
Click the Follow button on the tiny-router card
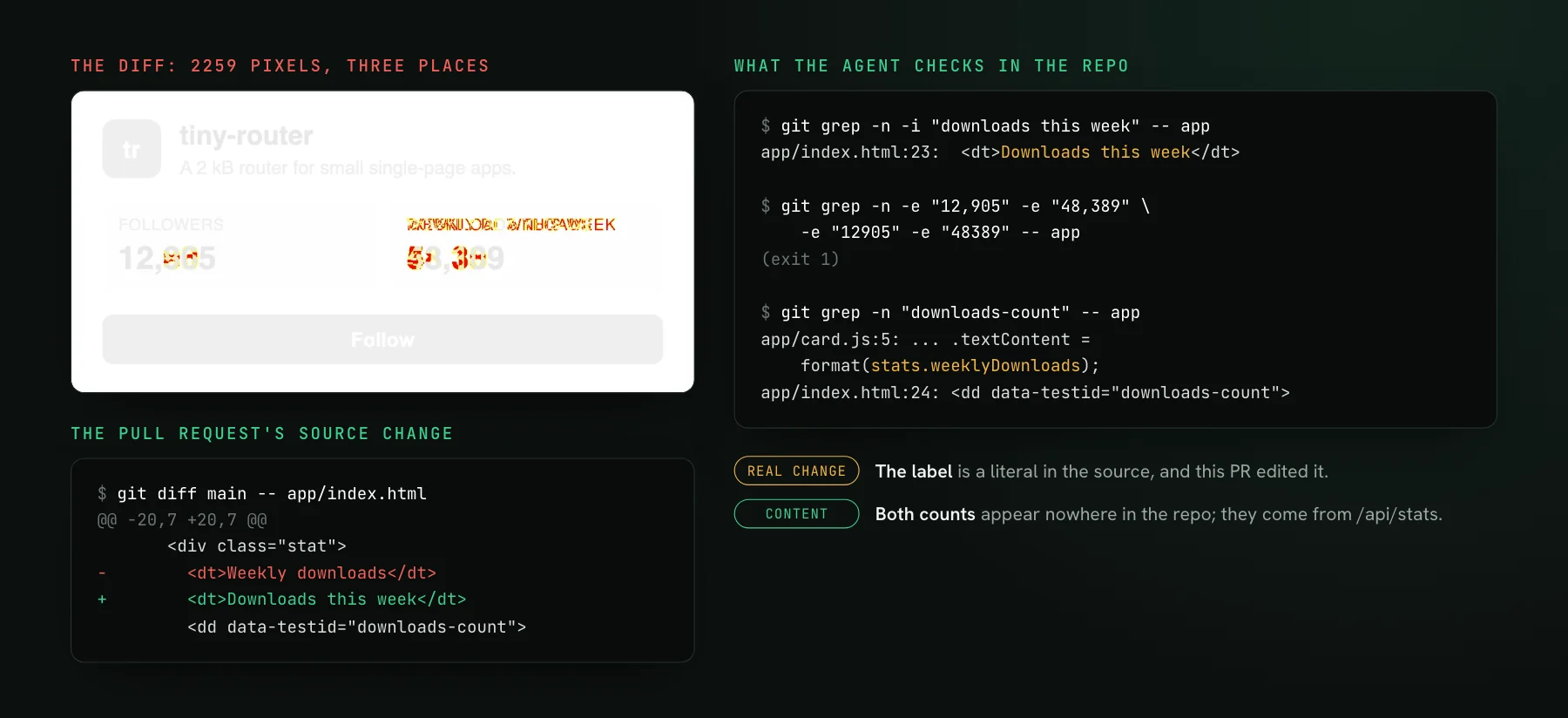pos(382,340)
